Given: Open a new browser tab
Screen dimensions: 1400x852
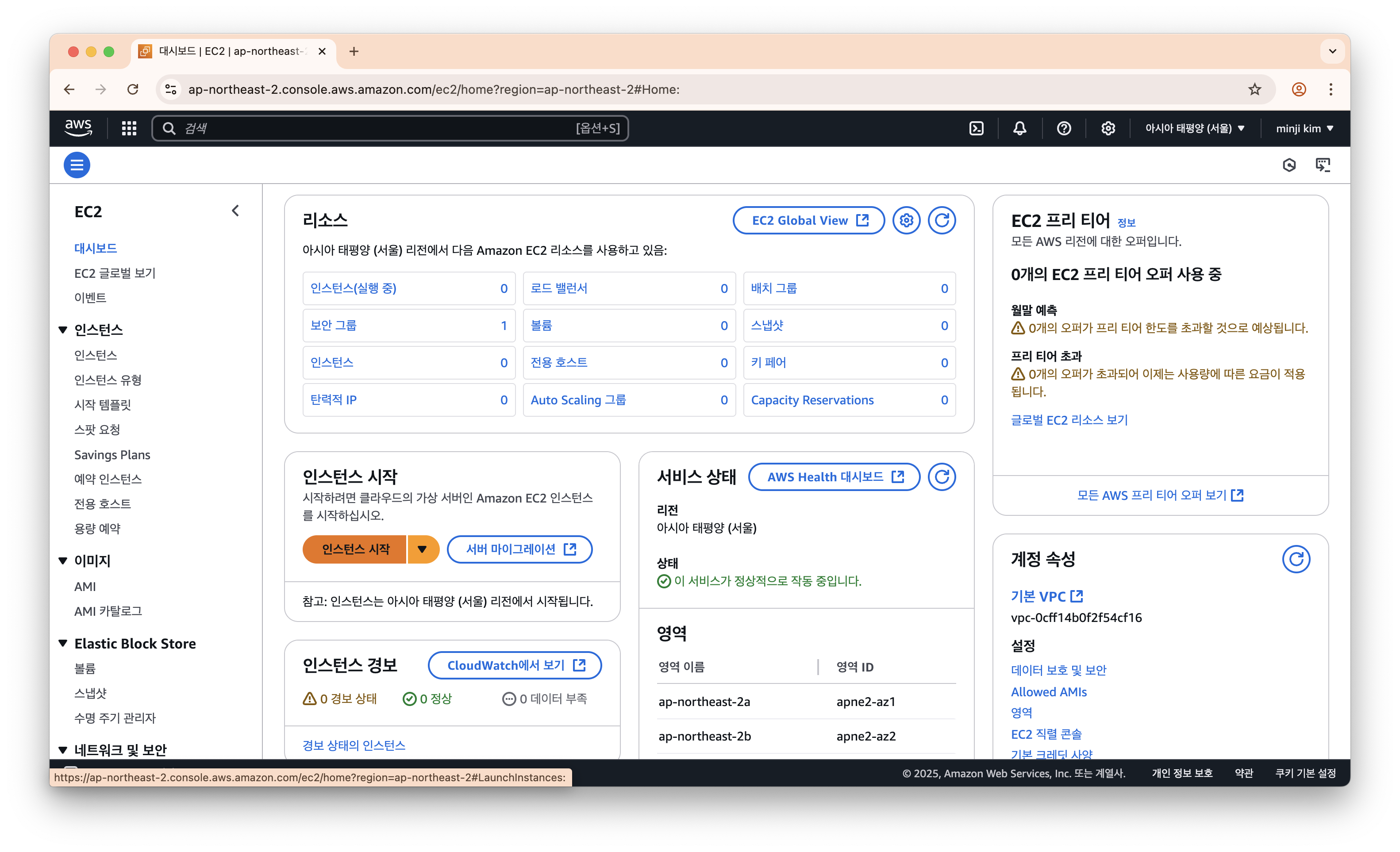Looking at the screenshot, I should (354, 51).
